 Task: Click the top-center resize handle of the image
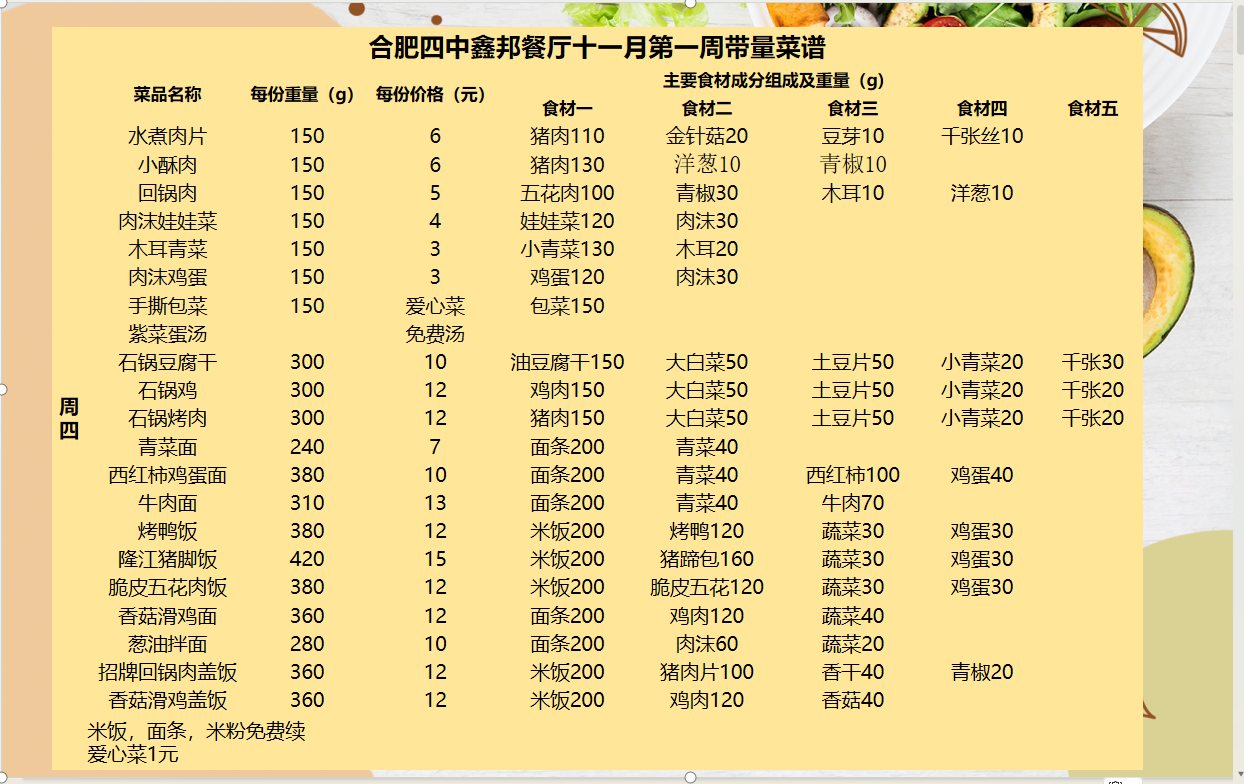point(689,2)
